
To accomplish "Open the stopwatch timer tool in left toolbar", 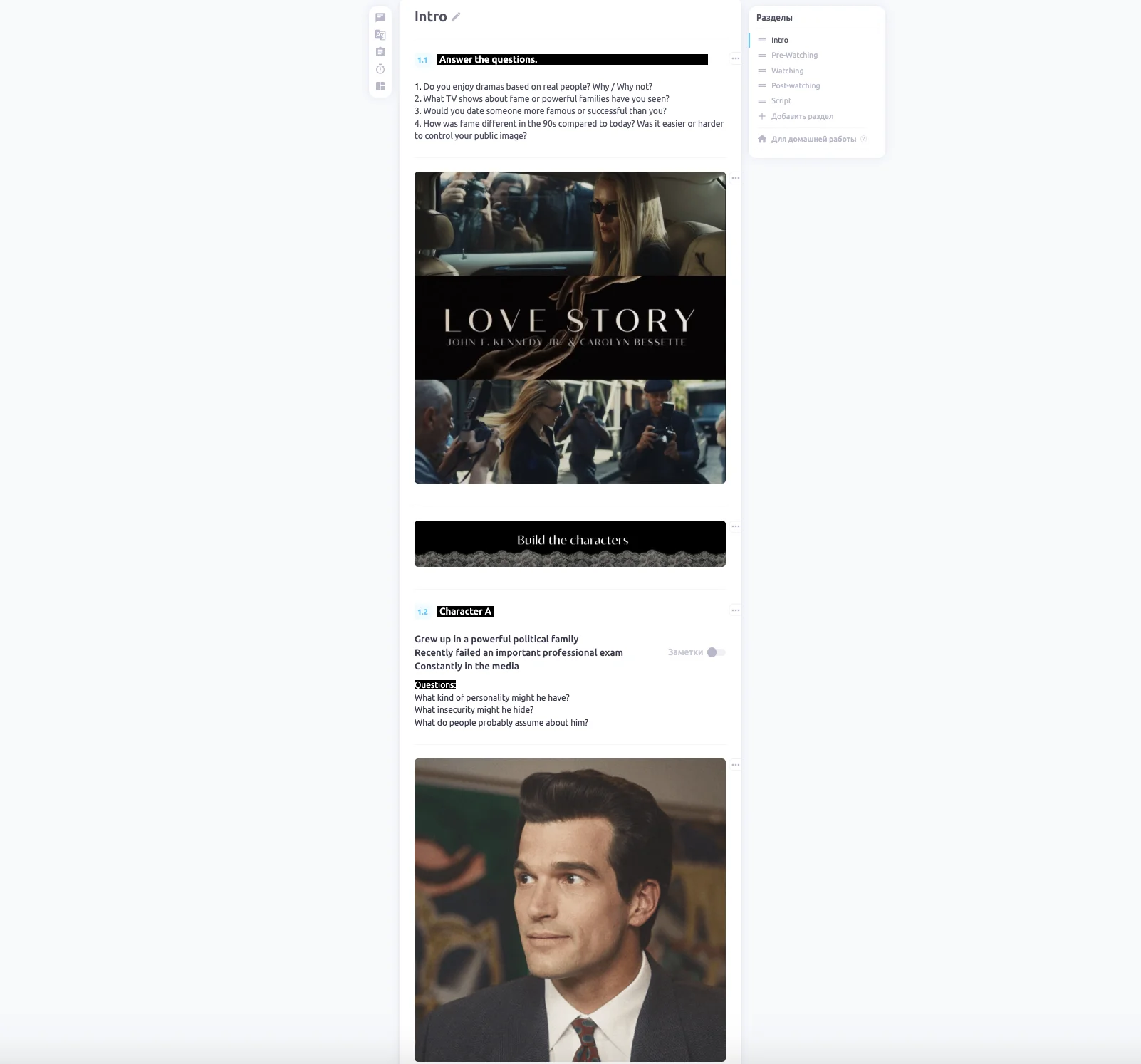I will click(x=380, y=69).
